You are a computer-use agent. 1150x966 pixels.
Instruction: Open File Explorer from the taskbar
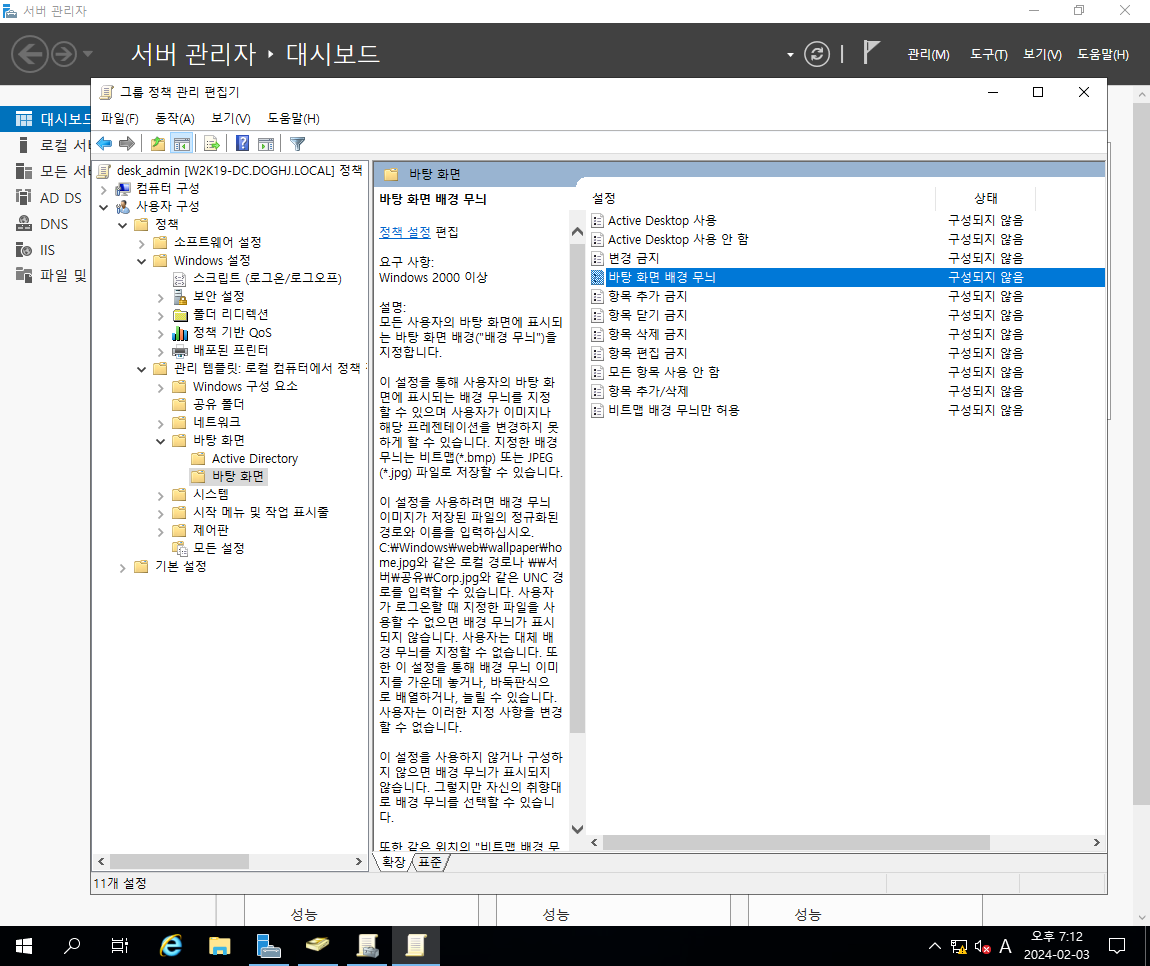tap(219, 945)
